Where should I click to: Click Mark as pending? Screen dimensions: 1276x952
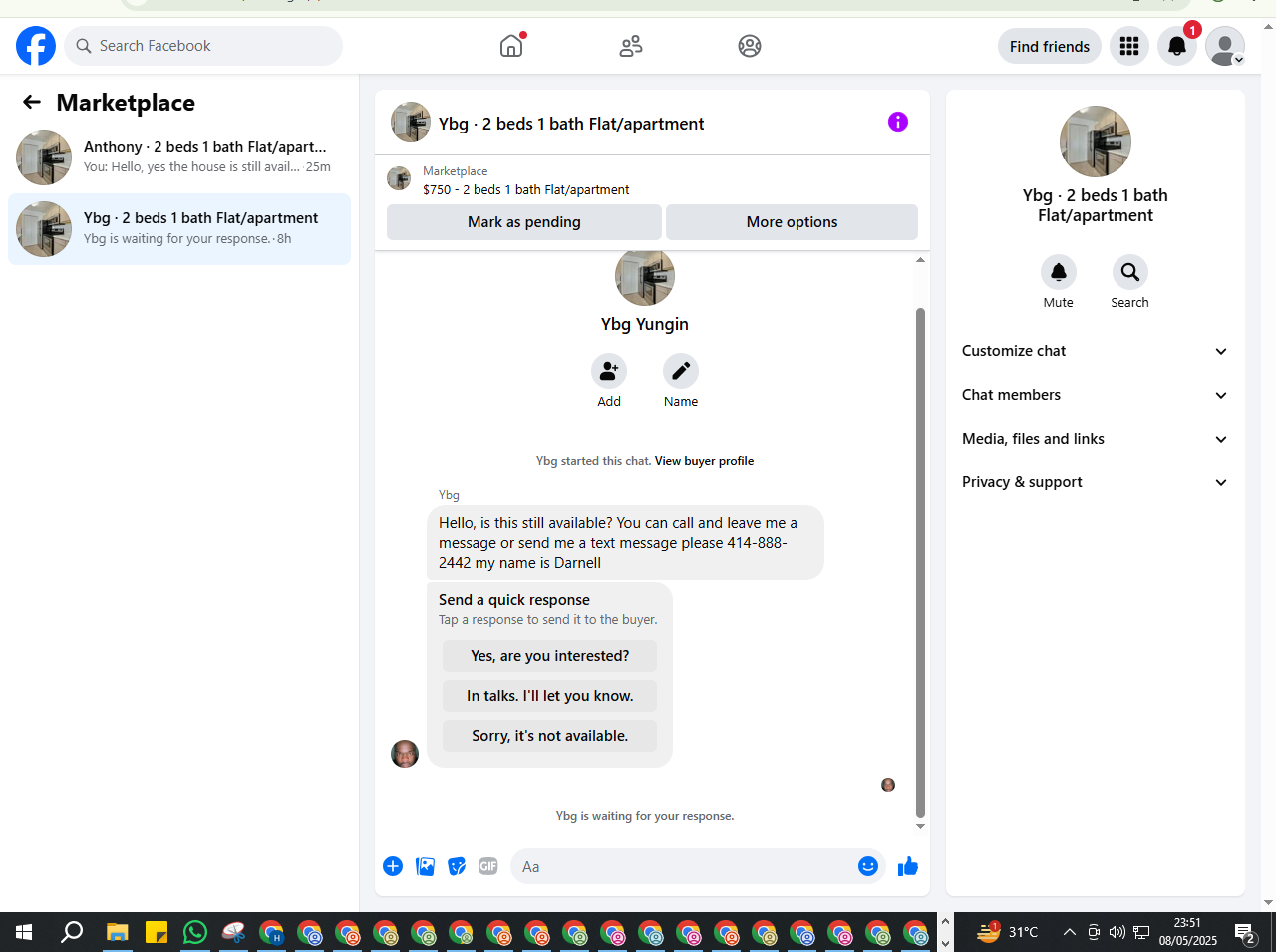524,222
